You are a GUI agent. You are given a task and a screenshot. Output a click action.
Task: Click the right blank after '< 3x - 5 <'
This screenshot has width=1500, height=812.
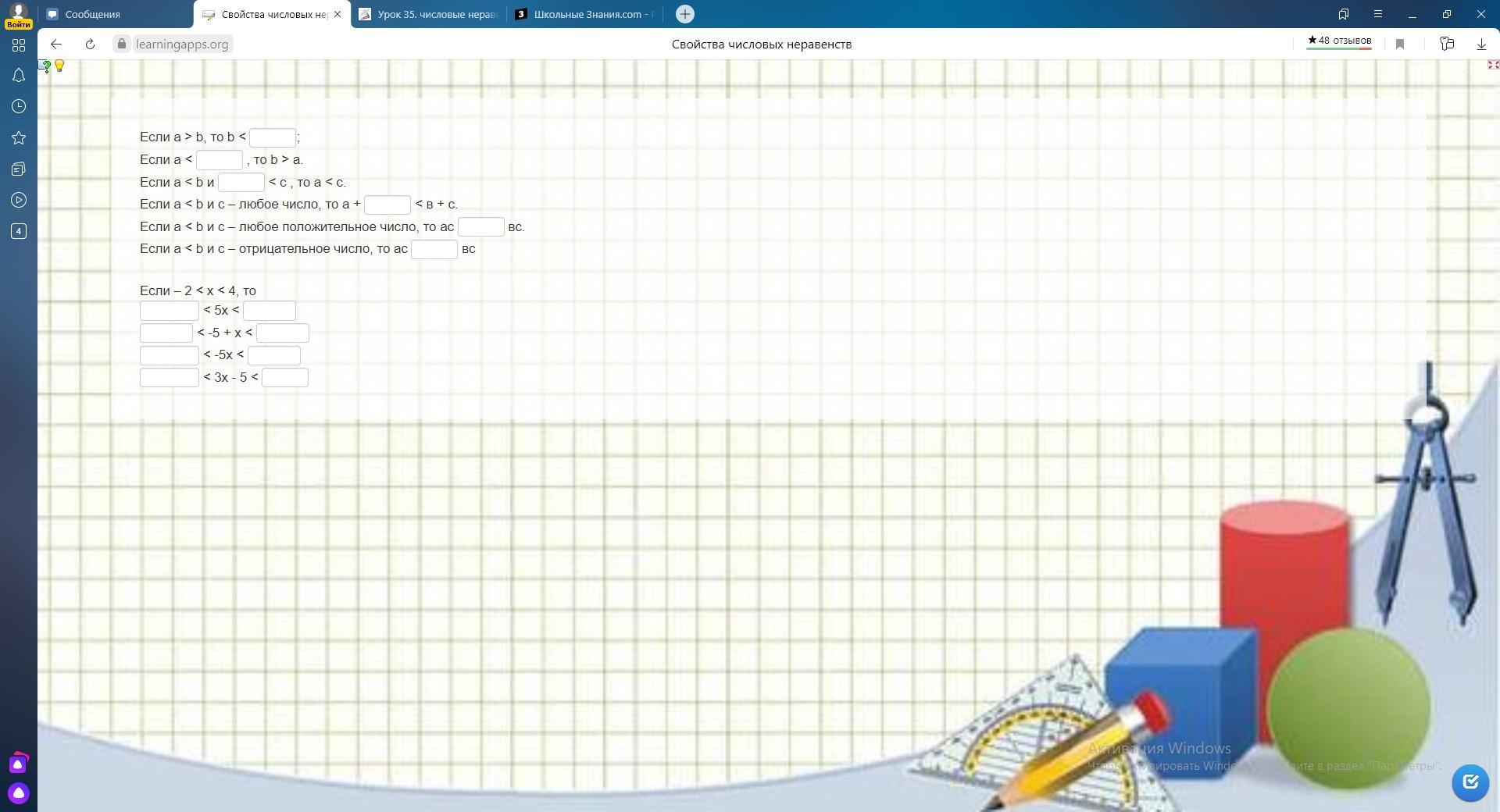point(285,378)
